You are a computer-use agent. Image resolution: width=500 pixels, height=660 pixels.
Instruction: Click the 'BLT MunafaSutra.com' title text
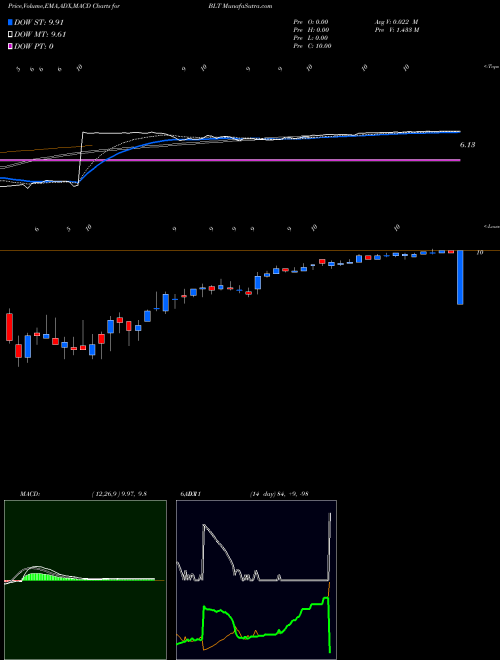coord(240,6)
